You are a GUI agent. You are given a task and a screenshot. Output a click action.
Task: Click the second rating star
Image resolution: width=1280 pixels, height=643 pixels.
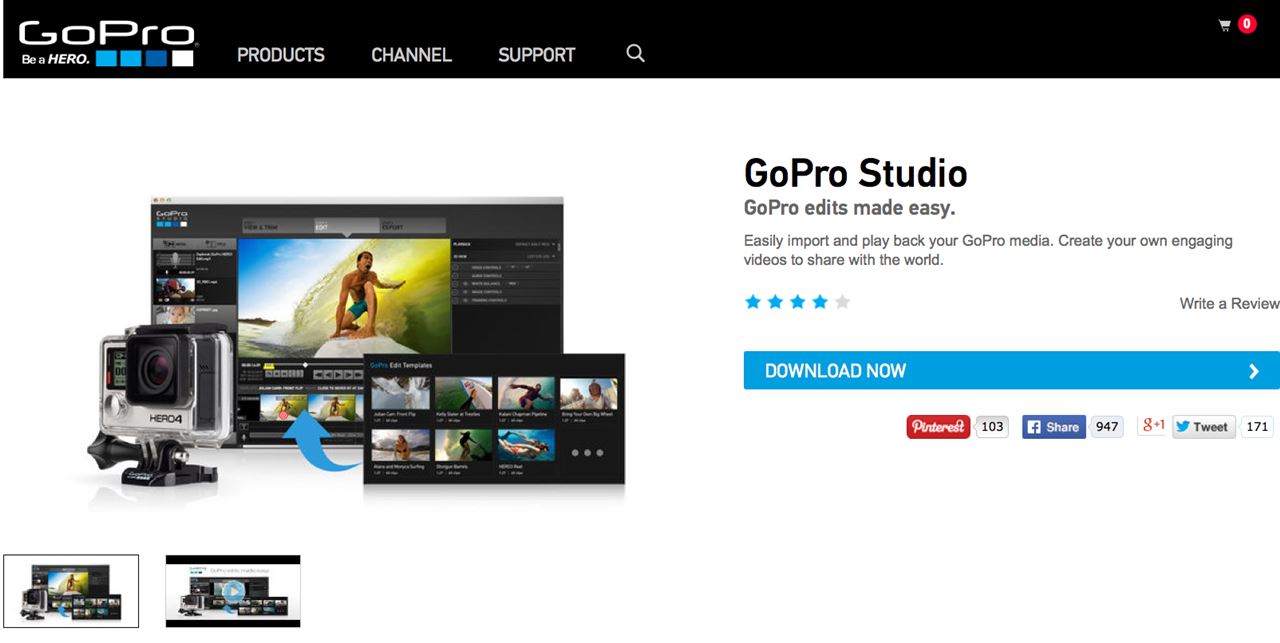coord(775,302)
